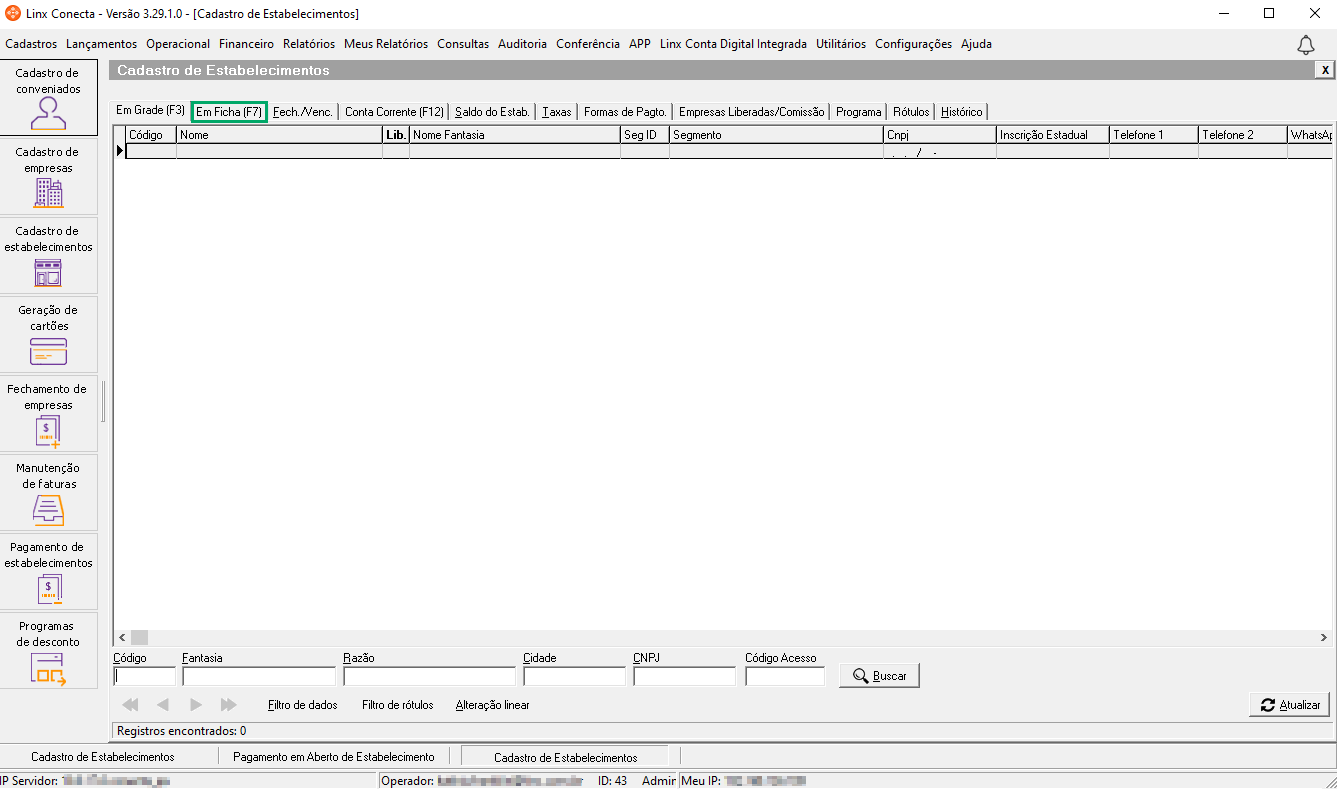Switch to Histórico tab
This screenshot has width=1337, height=789.
coord(962,112)
